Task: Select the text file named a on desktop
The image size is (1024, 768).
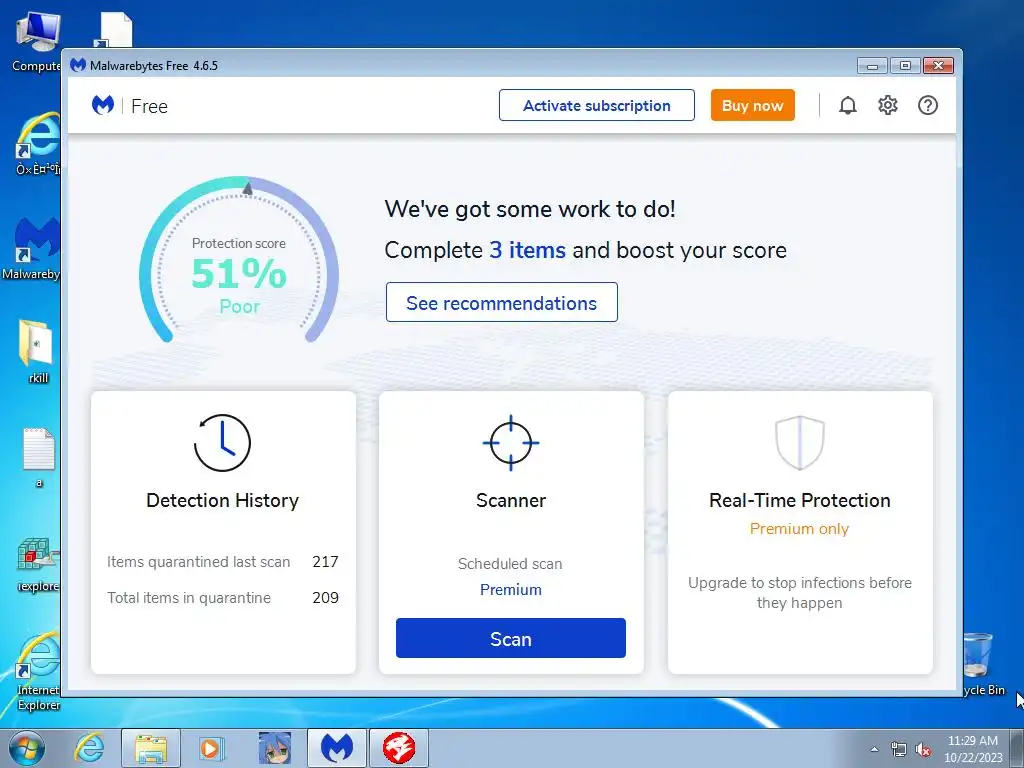Action: point(38,457)
